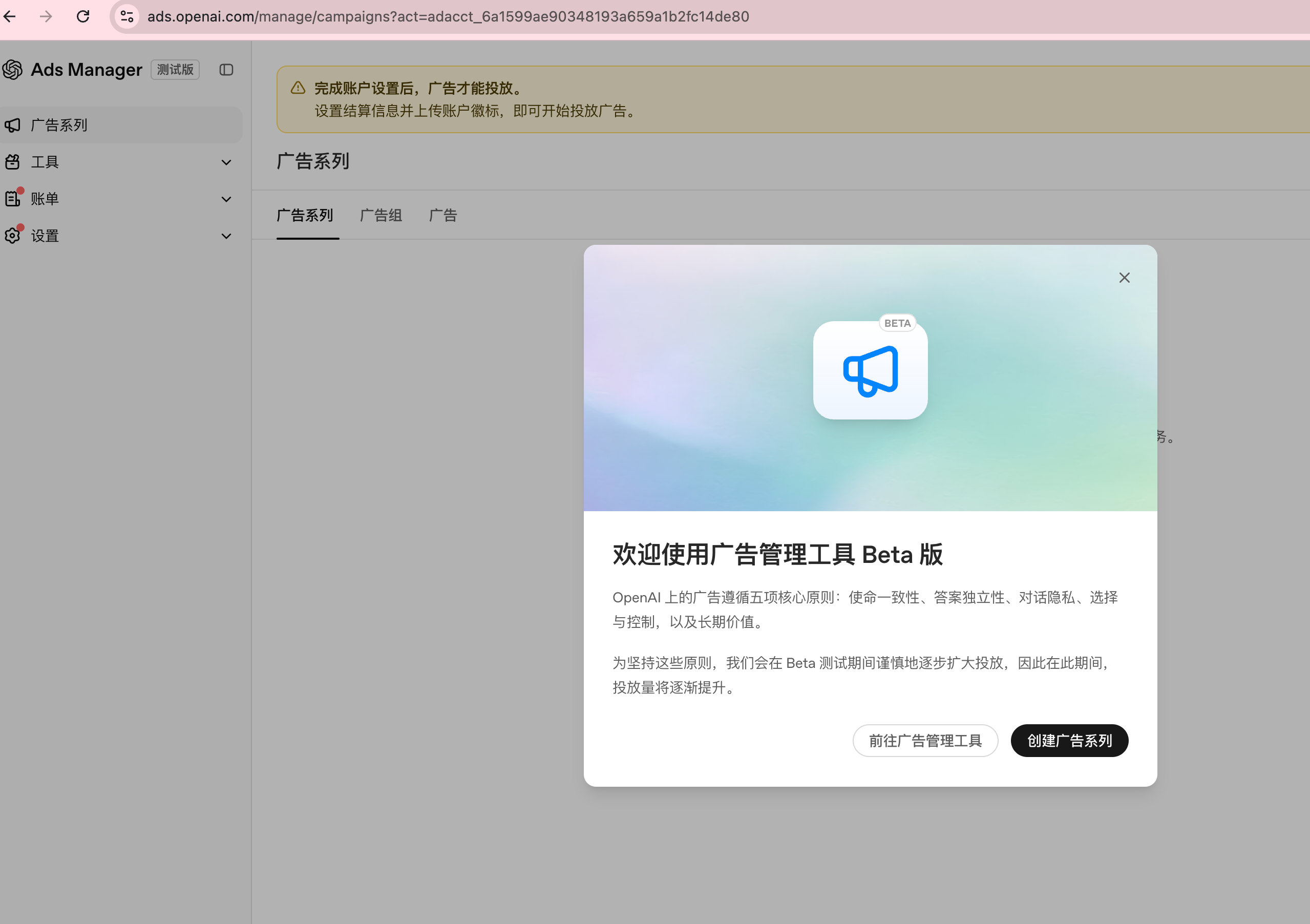Expand the 账单 chevron
The height and width of the screenshot is (924, 1310).
coord(226,199)
